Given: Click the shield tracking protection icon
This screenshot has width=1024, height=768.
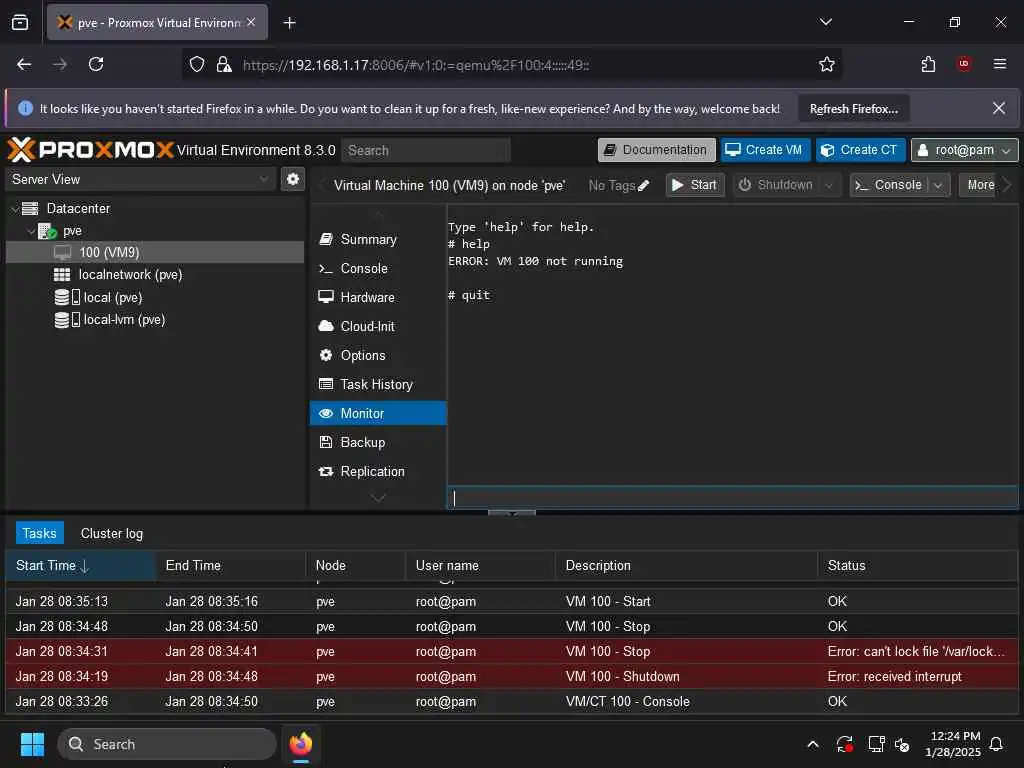Looking at the screenshot, I should click(x=197, y=64).
